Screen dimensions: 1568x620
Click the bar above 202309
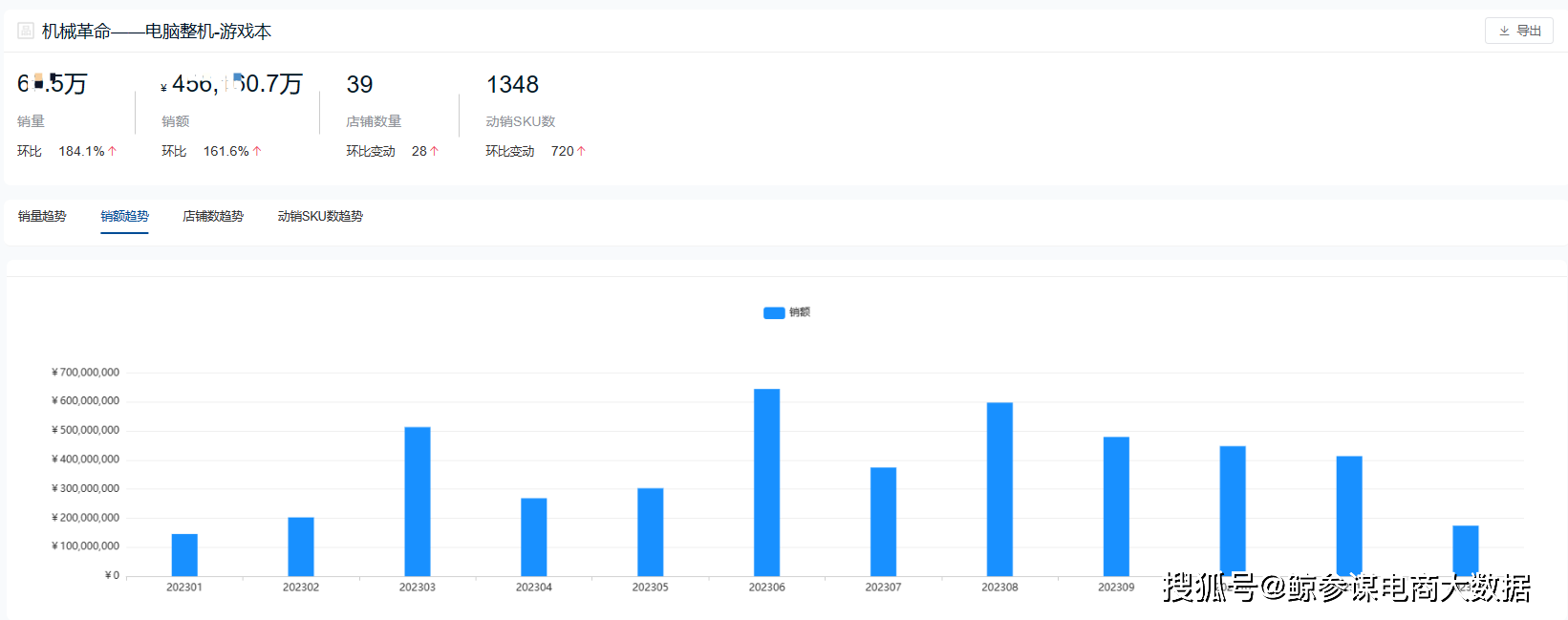click(x=1116, y=506)
